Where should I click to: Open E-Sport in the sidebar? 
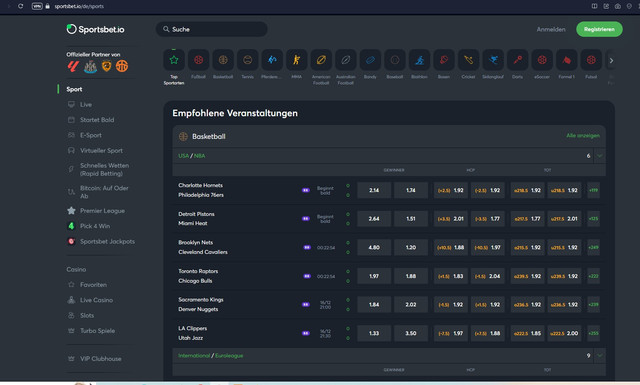[91, 135]
